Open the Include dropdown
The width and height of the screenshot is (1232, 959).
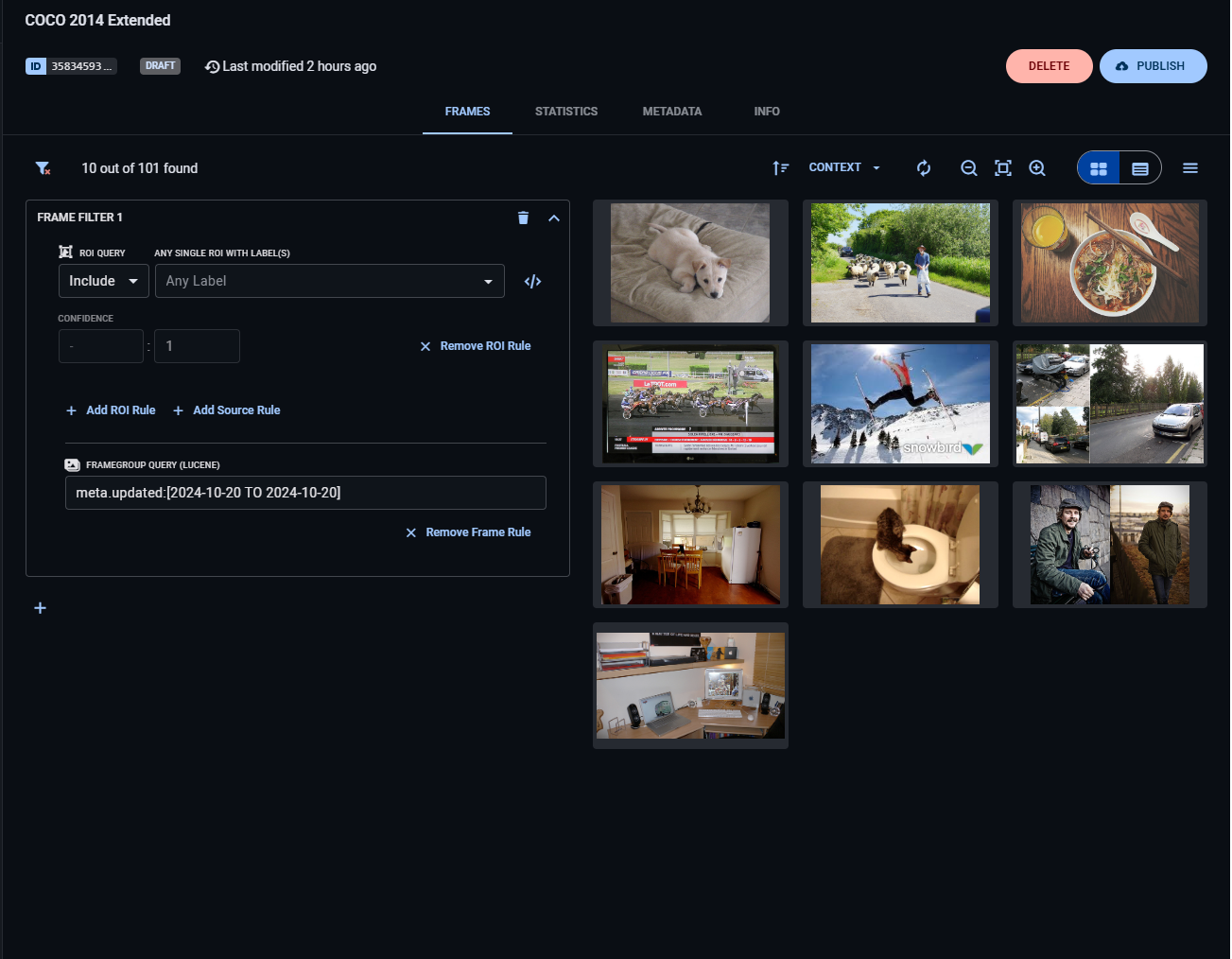pyautogui.click(x=103, y=281)
